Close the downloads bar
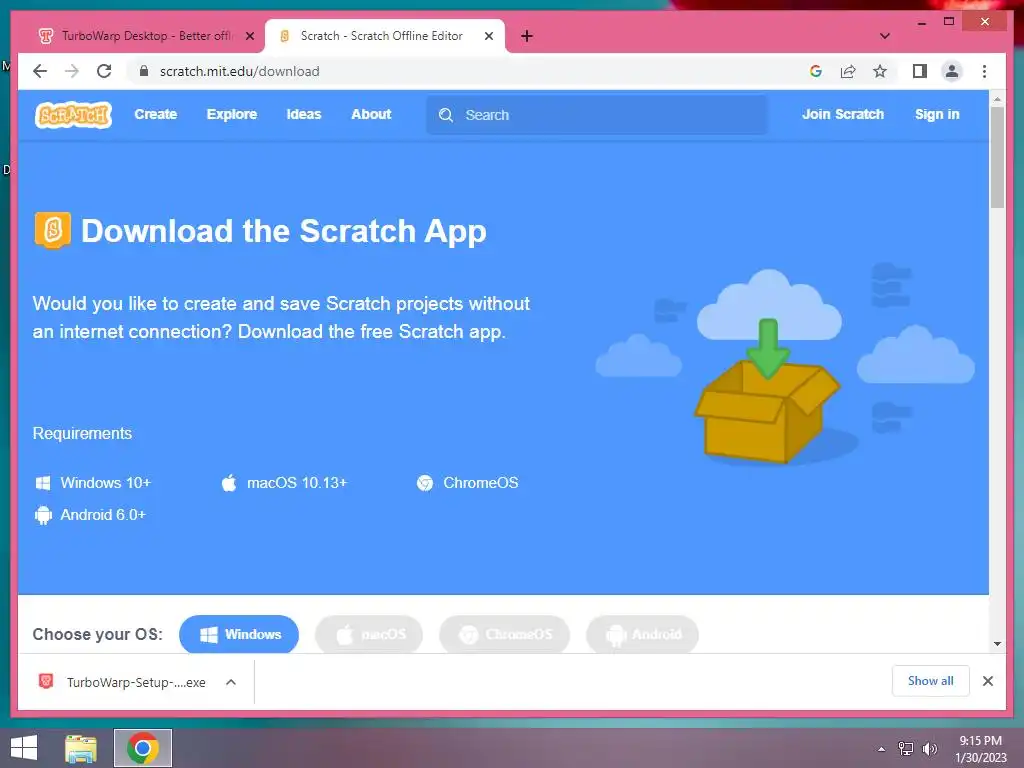 pyautogui.click(x=987, y=681)
